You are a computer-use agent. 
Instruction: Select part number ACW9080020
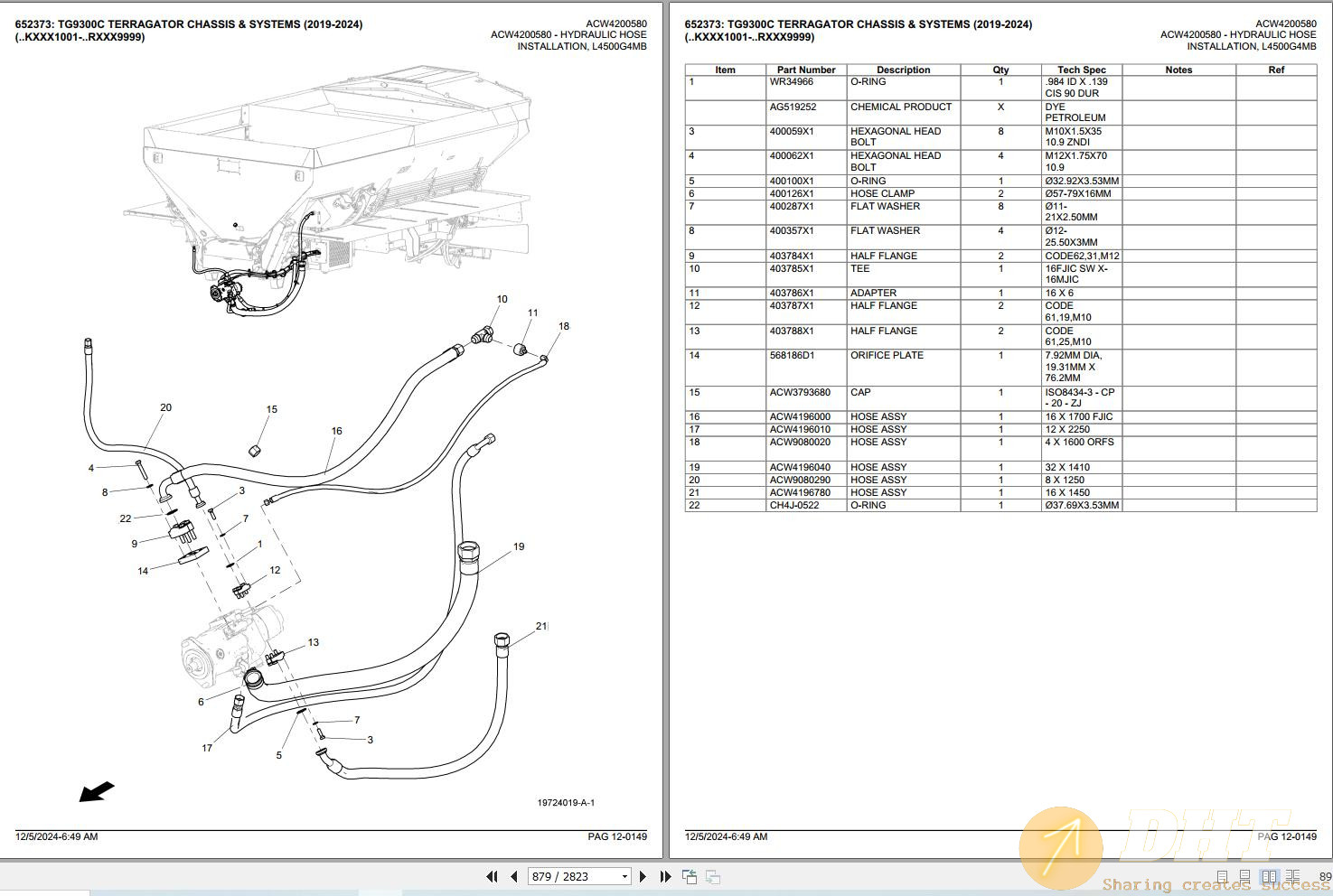pyautogui.click(x=800, y=442)
